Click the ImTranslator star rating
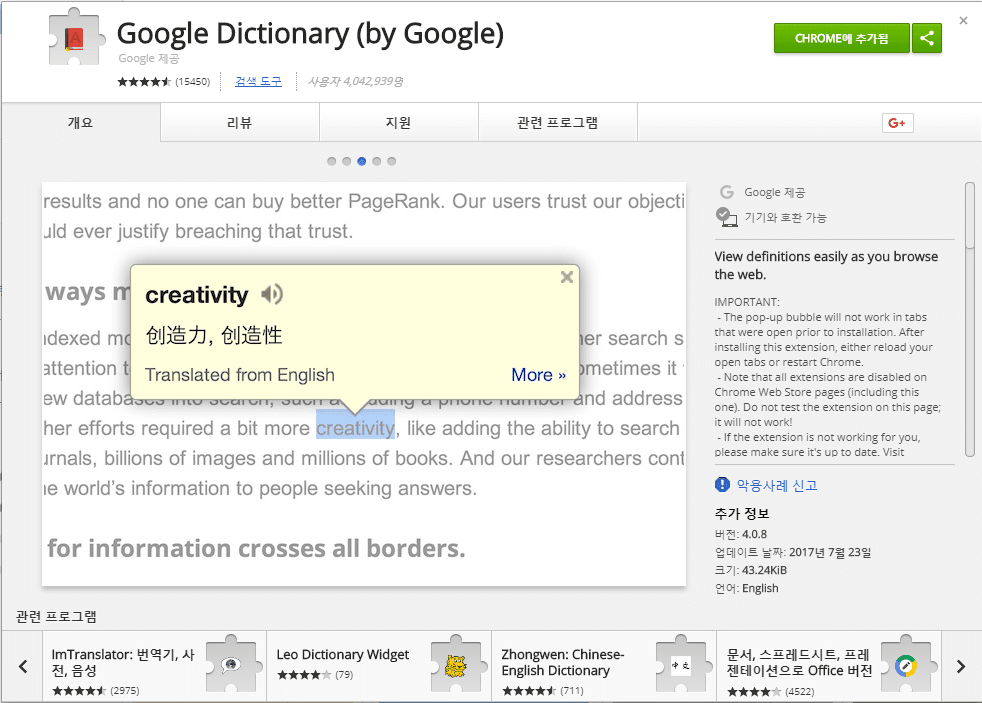The height and width of the screenshot is (703, 982). 79,691
